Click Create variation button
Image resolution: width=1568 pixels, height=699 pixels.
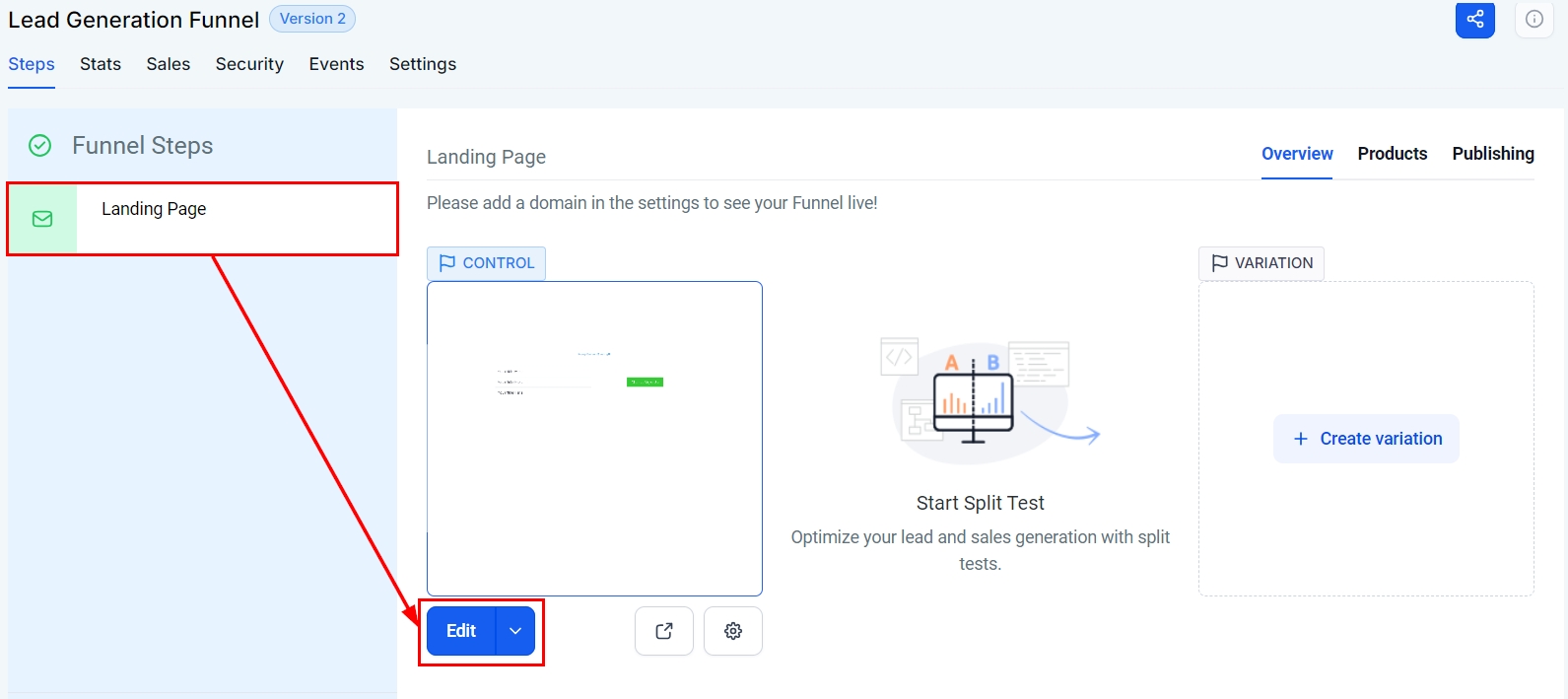click(x=1366, y=439)
